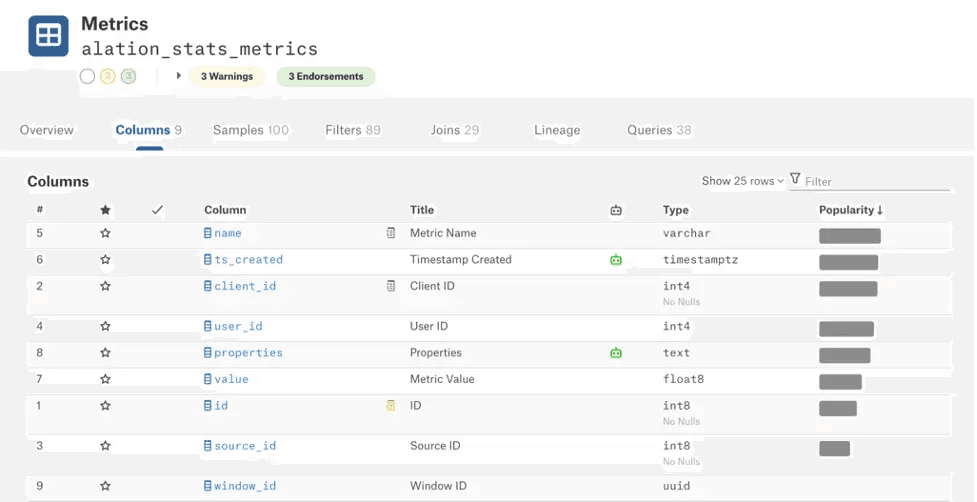Click the 3 Endorsements badge
The height and width of the screenshot is (502, 977).
326,76
